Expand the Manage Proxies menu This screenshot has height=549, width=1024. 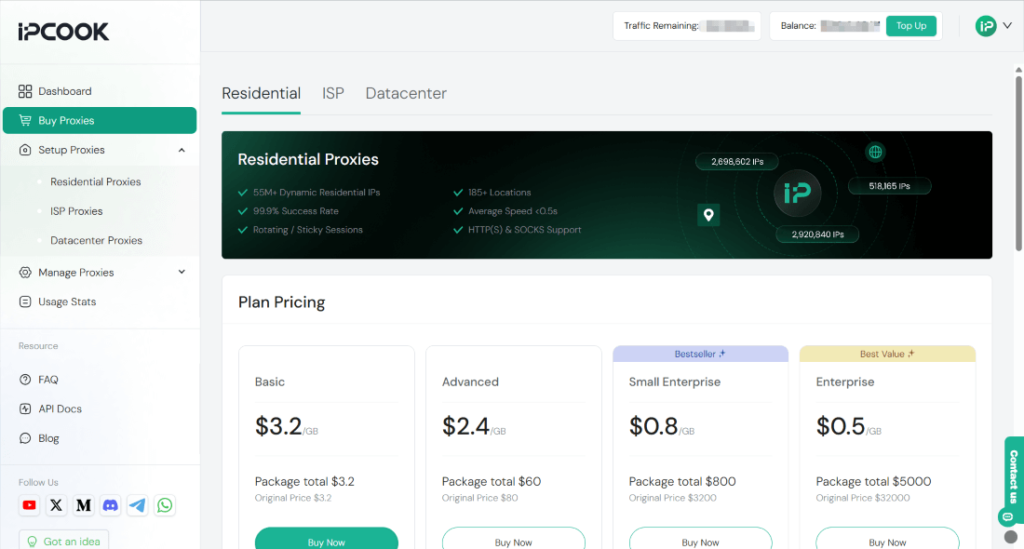coord(181,272)
